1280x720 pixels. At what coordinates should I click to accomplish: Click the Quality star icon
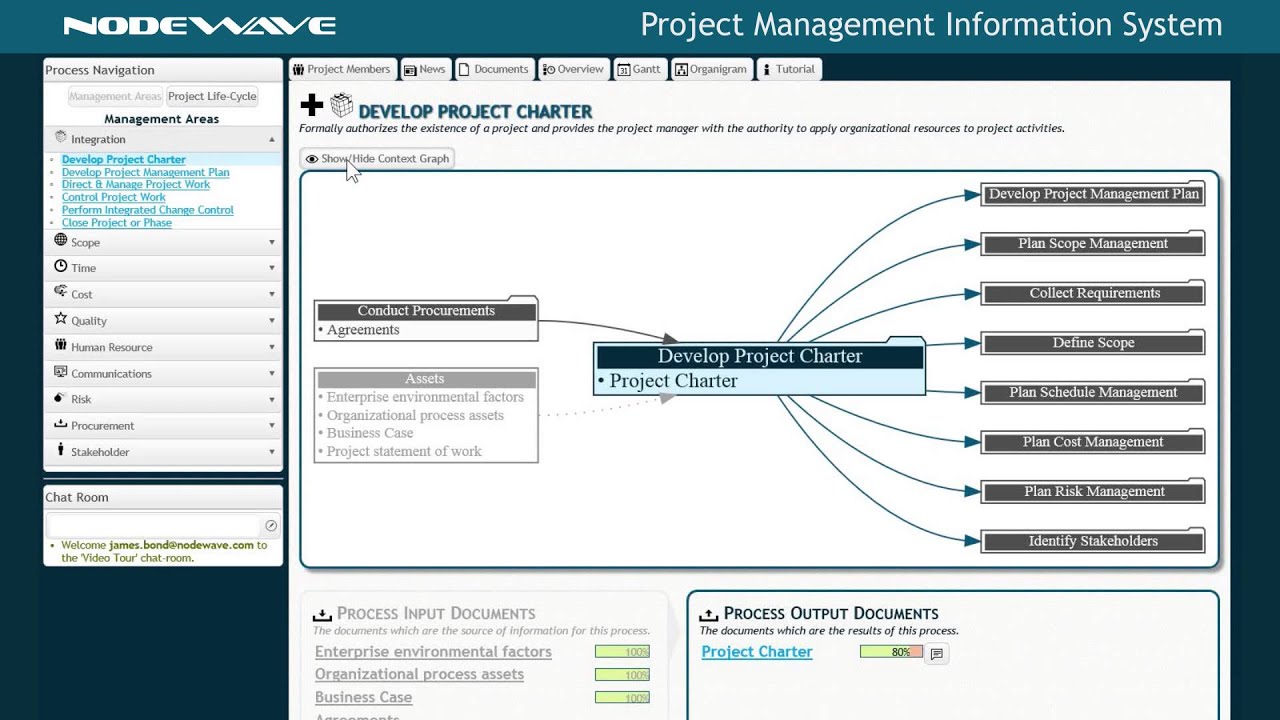point(61,319)
